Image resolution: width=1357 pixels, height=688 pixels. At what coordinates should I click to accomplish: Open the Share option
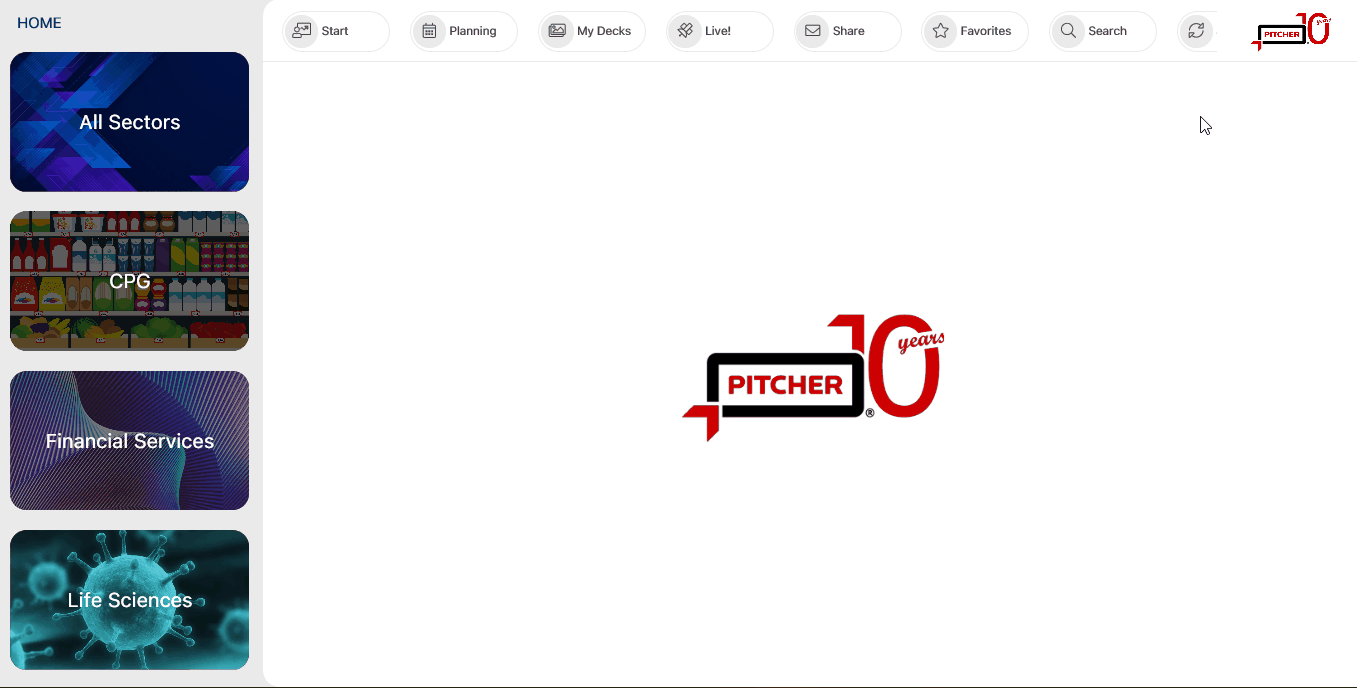(846, 31)
